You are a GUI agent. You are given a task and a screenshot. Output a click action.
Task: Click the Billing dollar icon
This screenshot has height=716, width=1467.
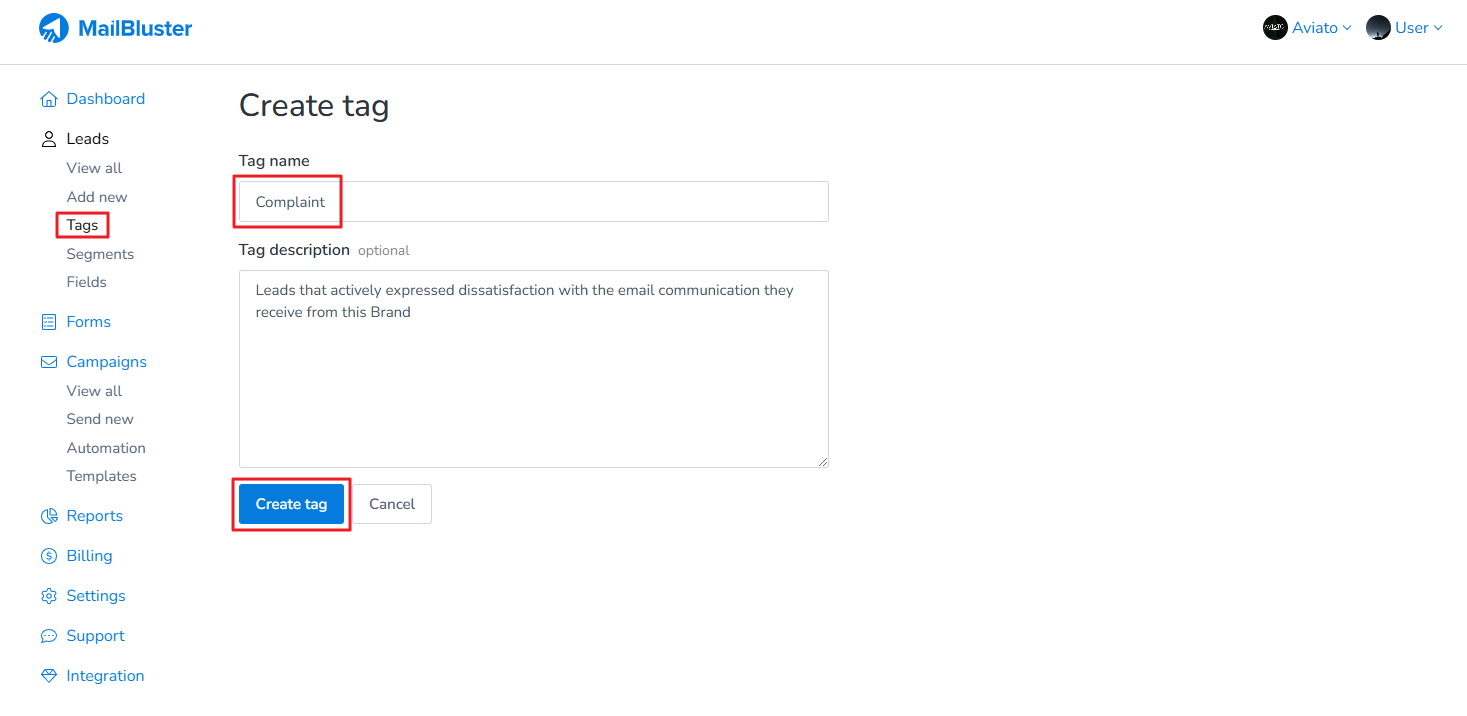coord(48,556)
